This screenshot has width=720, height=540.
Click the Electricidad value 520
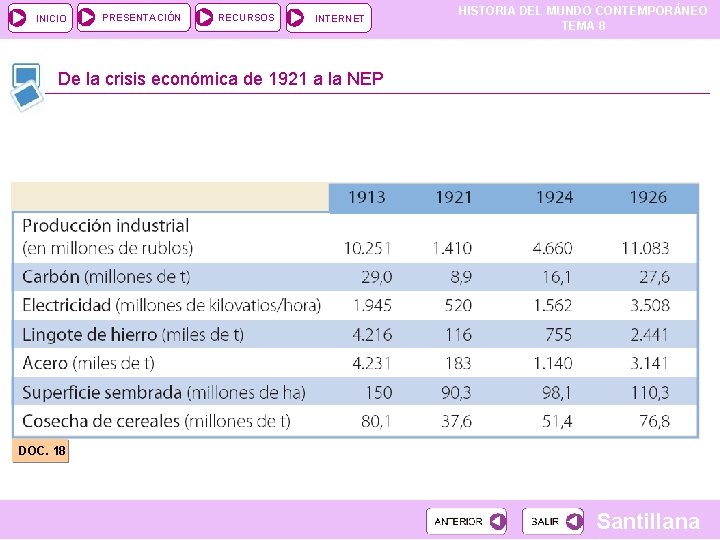pyautogui.click(x=458, y=305)
